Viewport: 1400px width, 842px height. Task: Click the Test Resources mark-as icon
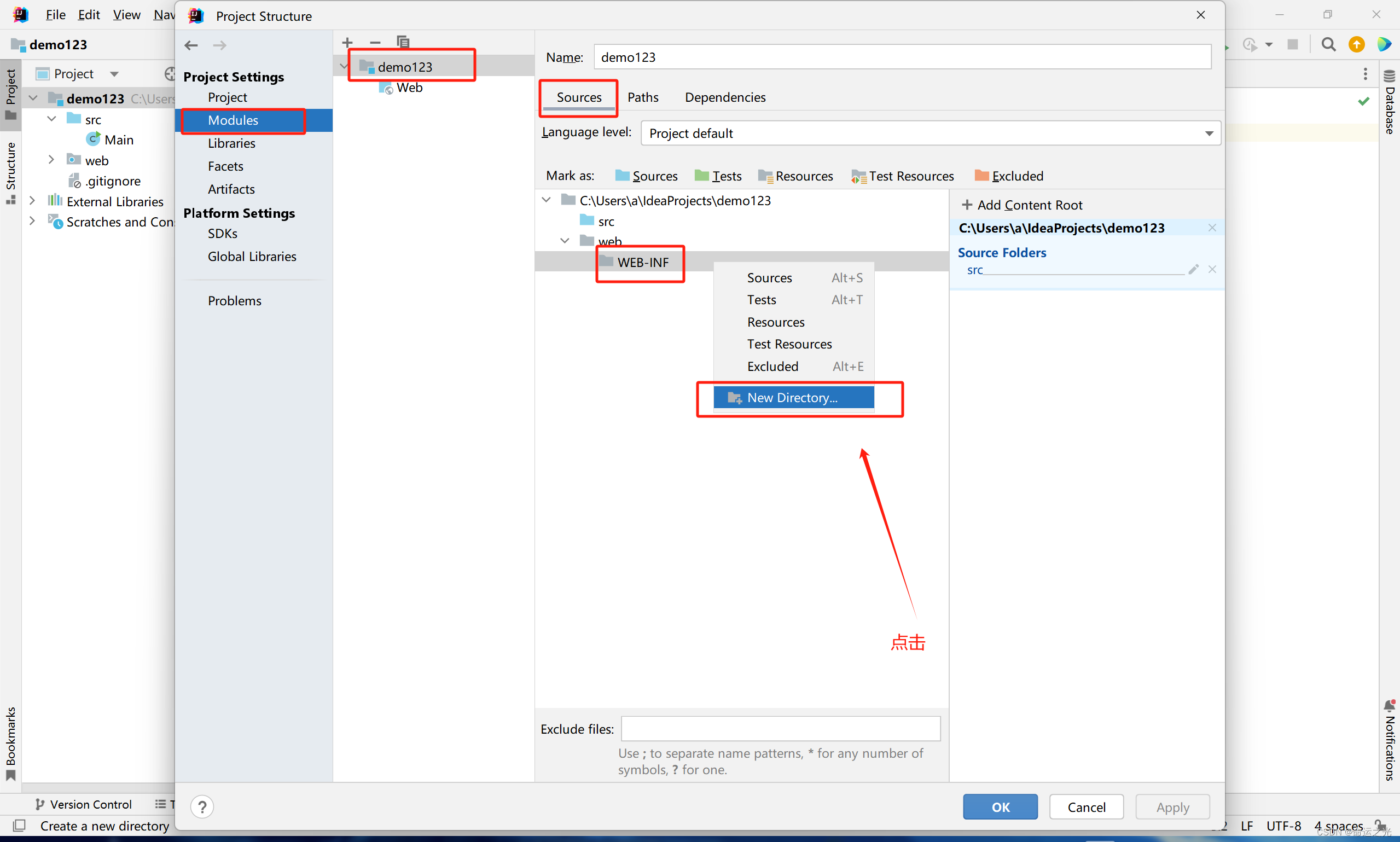[856, 176]
